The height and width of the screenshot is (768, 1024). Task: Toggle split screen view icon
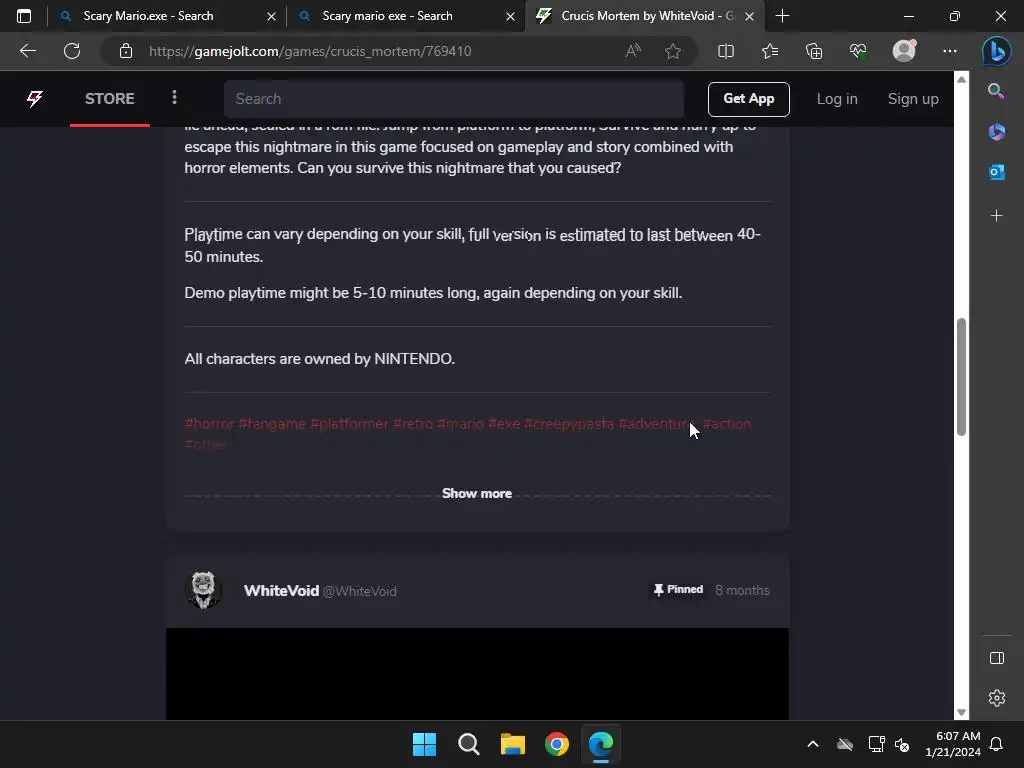click(726, 51)
